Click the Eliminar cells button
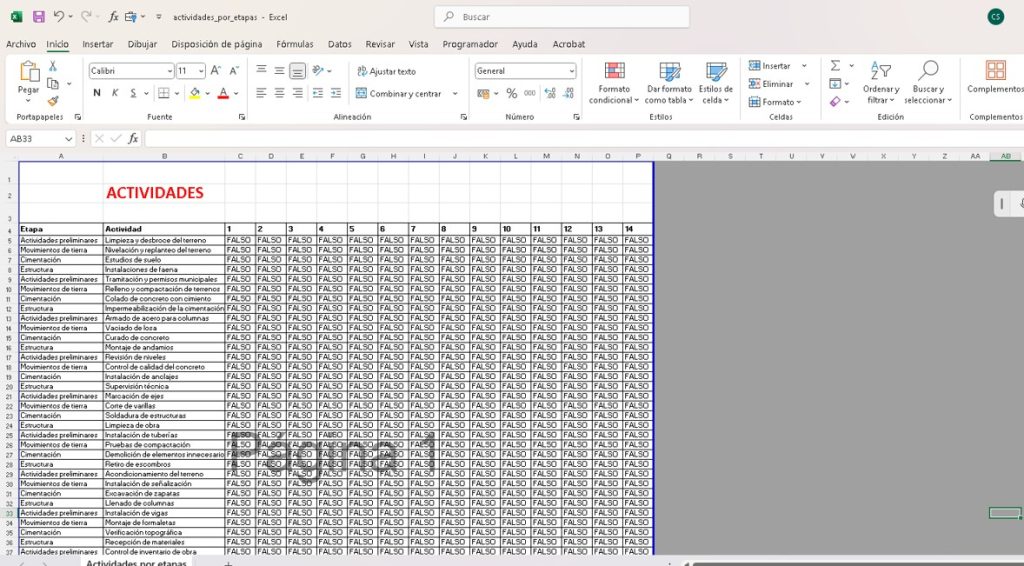This screenshot has width=1024, height=566. point(771,84)
